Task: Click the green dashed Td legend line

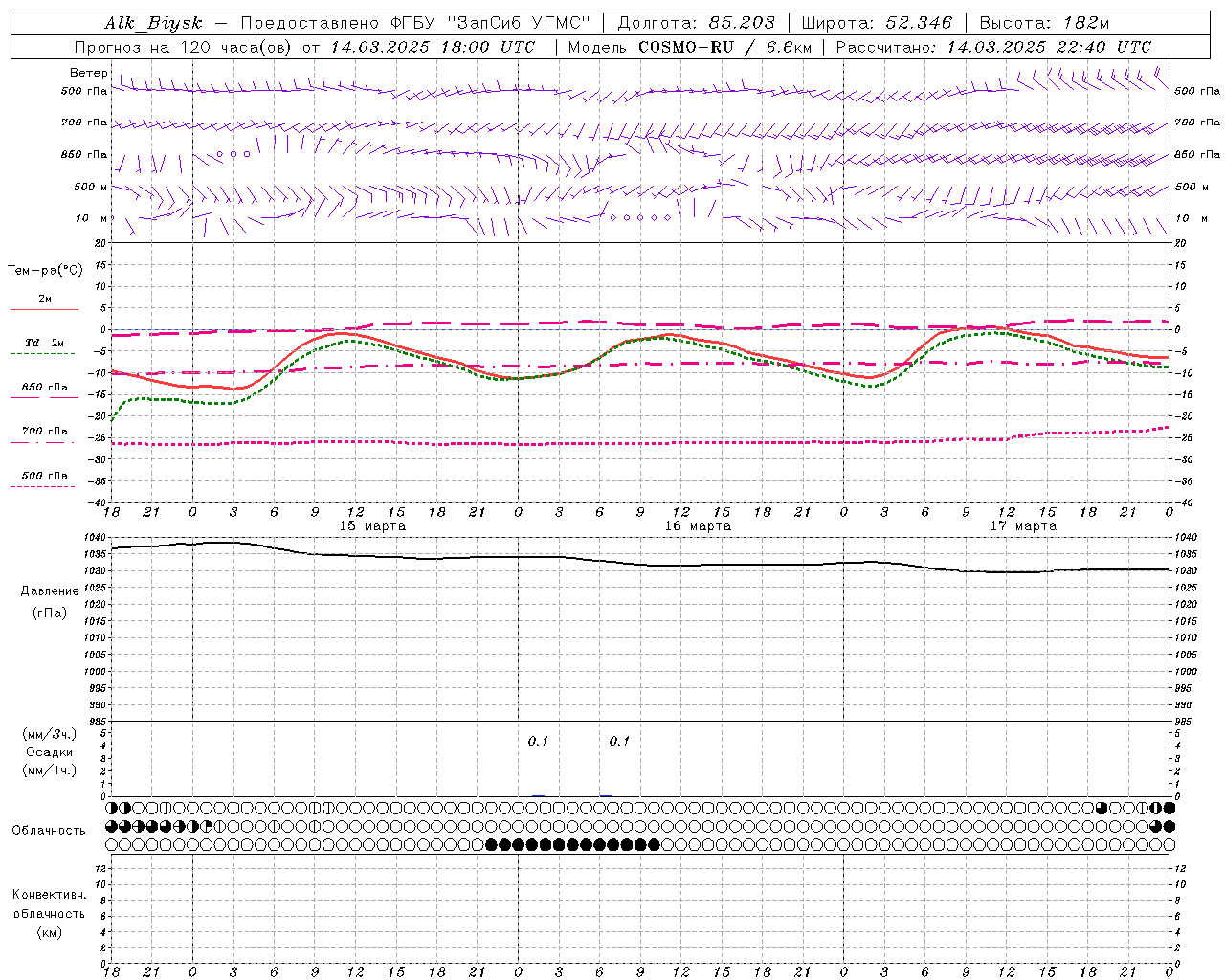Action: click(42, 354)
